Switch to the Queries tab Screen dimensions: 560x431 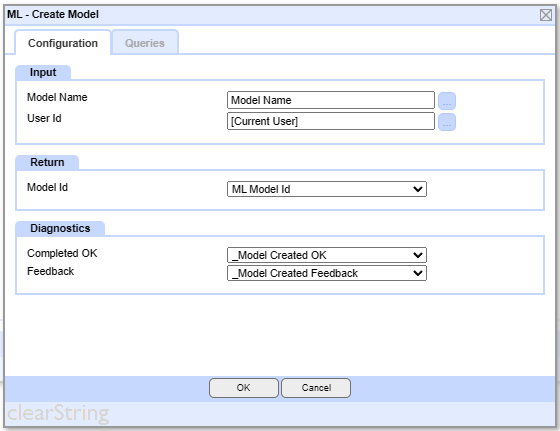pyautogui.click(x=145, y=43)
